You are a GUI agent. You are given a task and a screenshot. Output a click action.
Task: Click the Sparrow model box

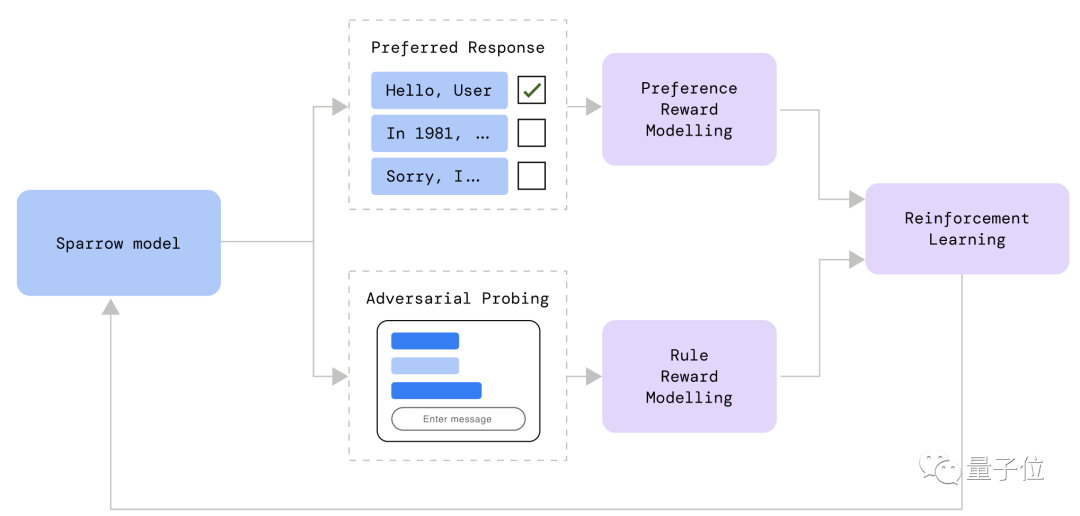(118, 243)
